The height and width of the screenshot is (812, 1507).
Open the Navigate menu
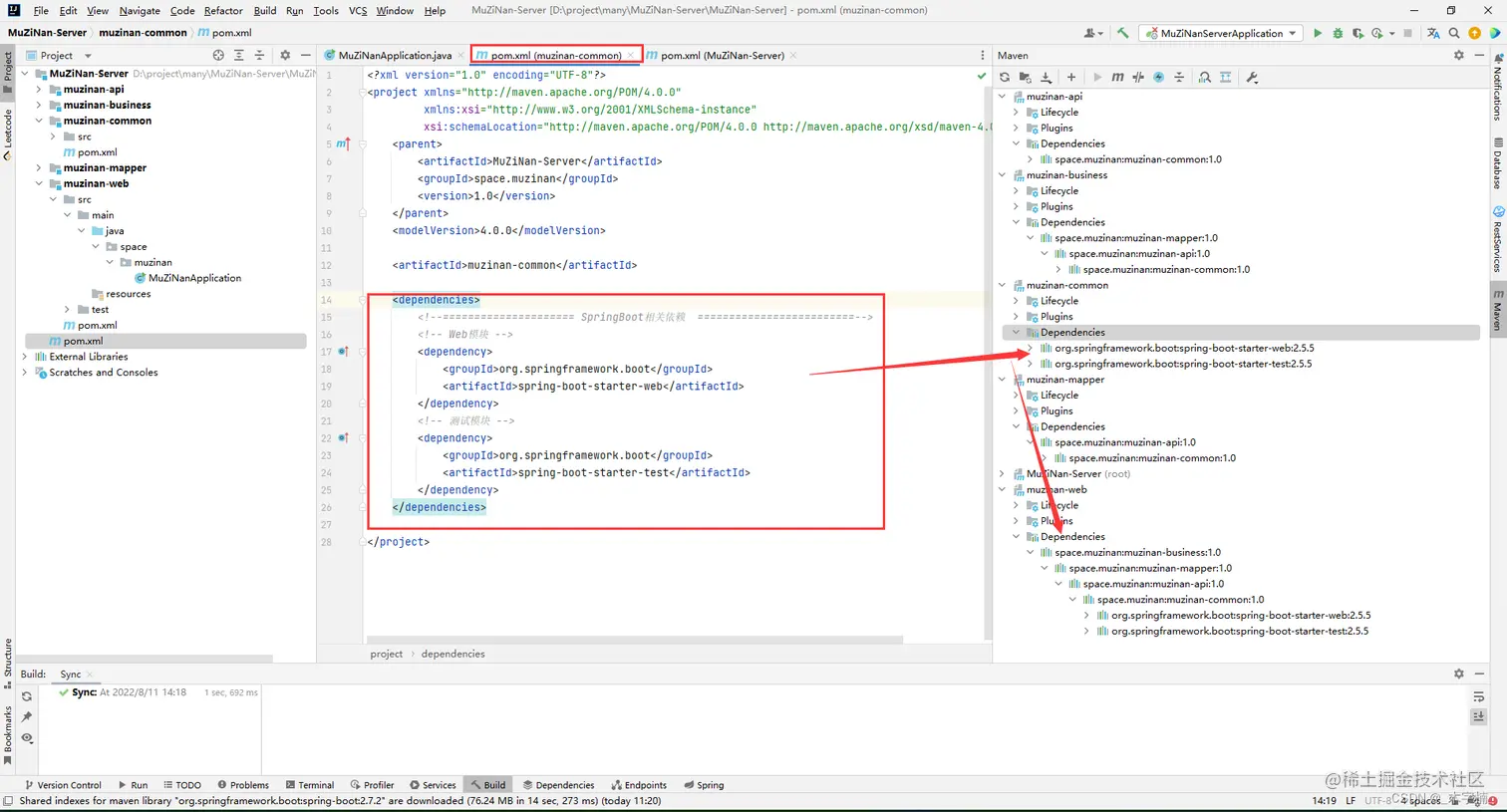click(x=140, y=10)
